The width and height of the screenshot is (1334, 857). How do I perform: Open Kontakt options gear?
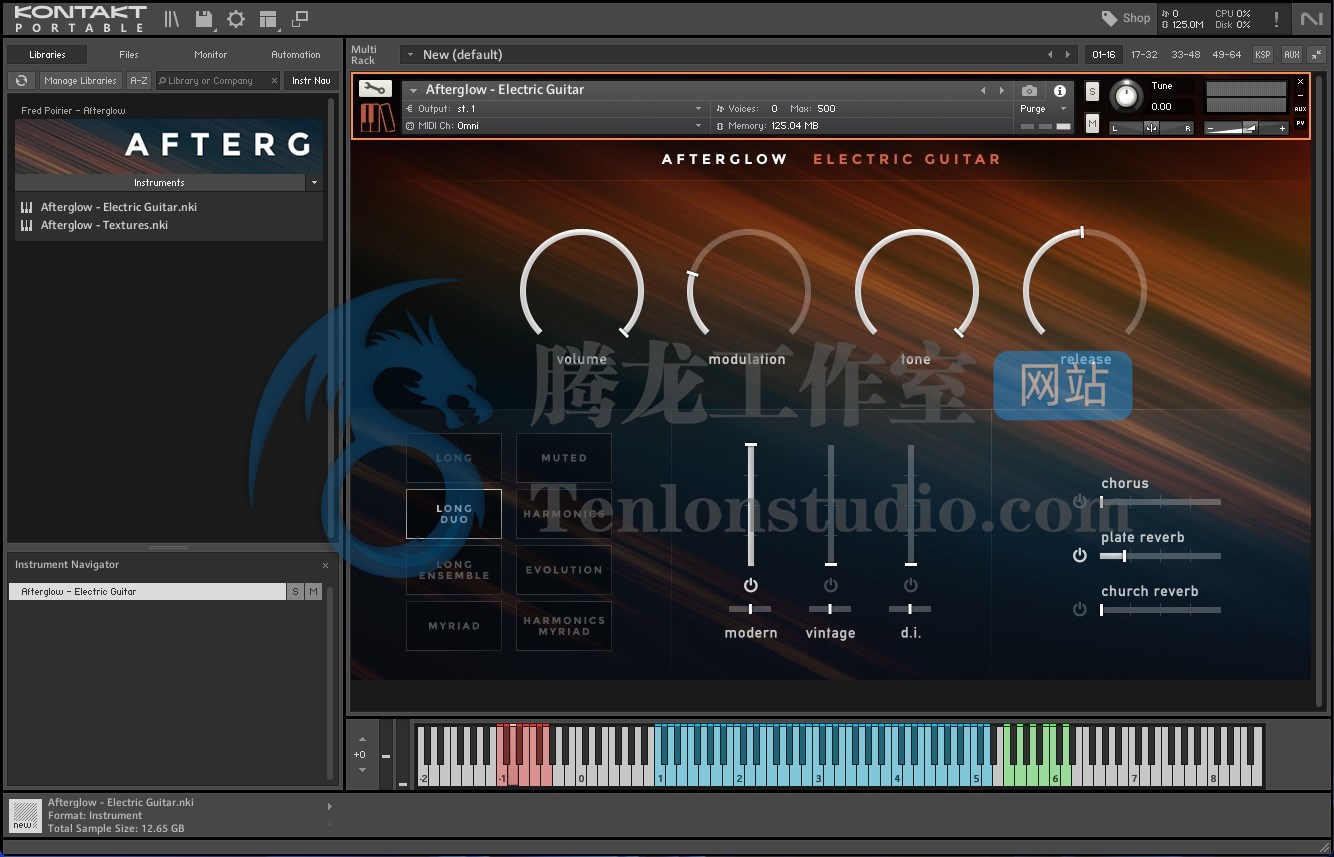click(236, 19)
